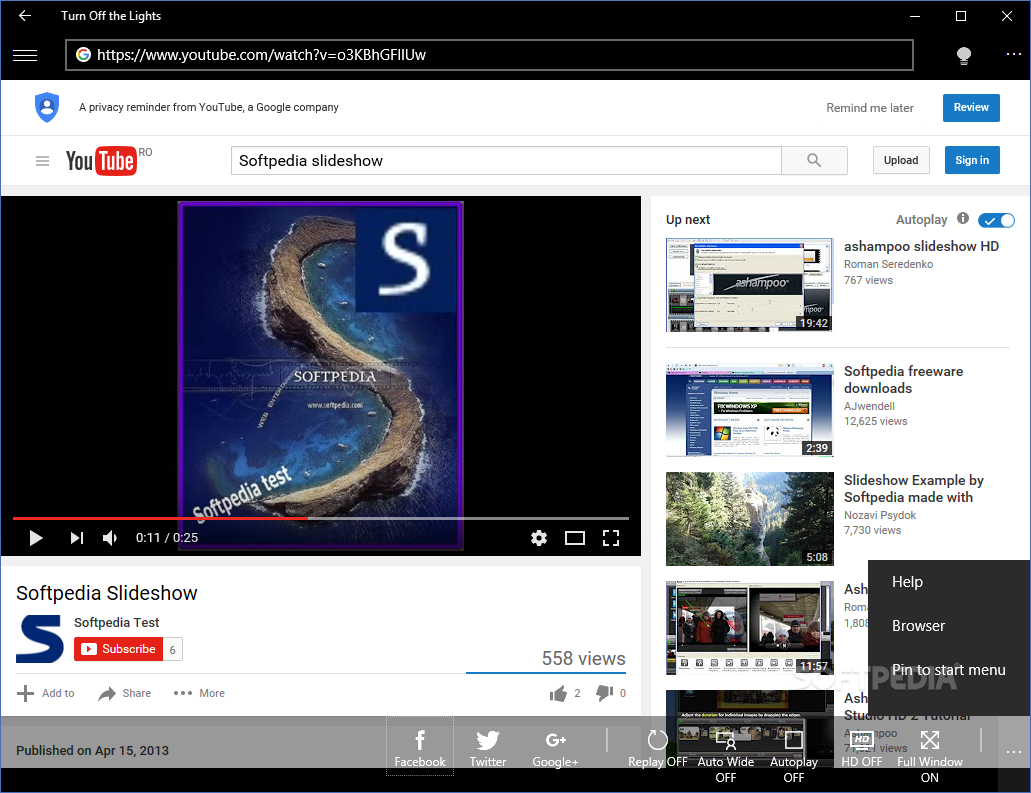
Task: Toggle Auto Wide OFF in bottom bar
Action: [725, 754]
